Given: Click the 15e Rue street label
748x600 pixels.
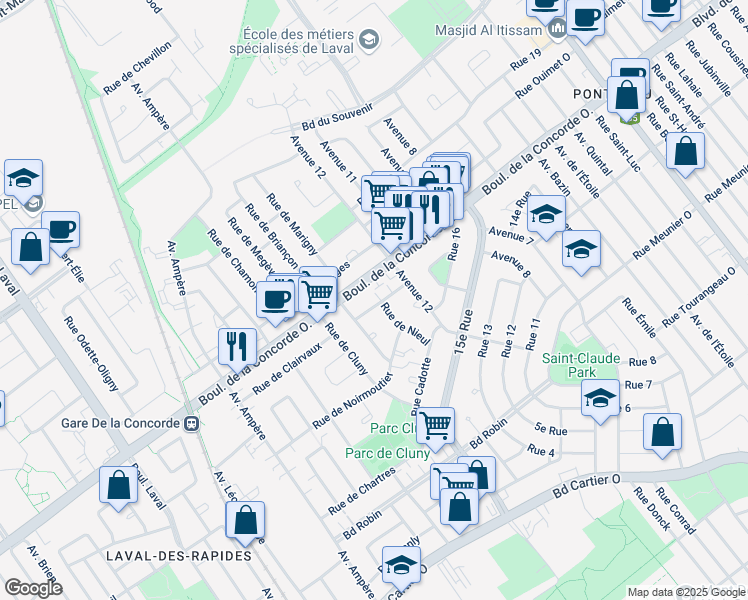Looking at the screenshot, I should pos(463,332).
